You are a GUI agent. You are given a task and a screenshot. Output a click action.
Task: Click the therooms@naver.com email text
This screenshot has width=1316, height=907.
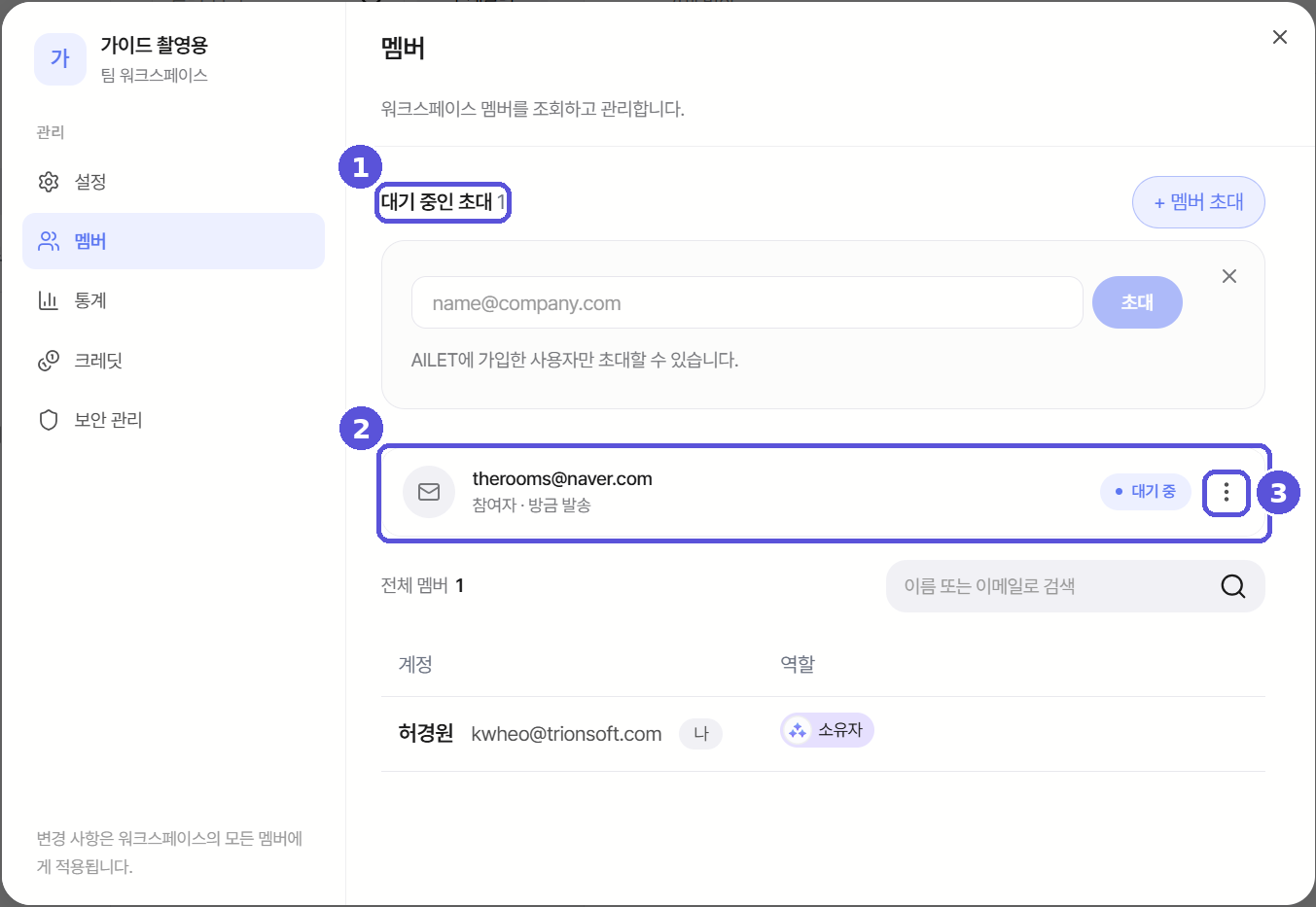tap(562, 478)
